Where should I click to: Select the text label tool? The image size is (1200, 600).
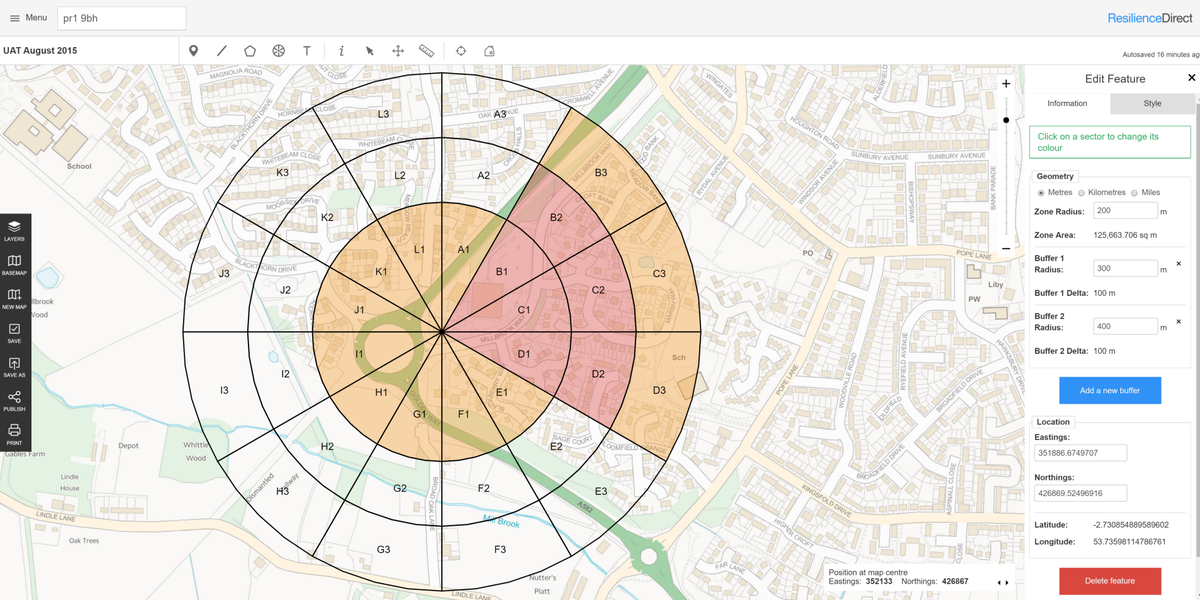click(x=307, y=50)
